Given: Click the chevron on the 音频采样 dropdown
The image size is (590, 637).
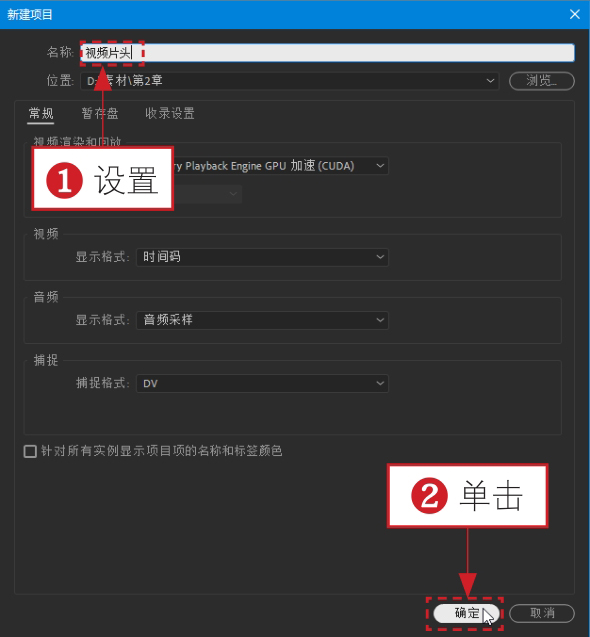Looking at the screenshot, I should click(380, 320).
